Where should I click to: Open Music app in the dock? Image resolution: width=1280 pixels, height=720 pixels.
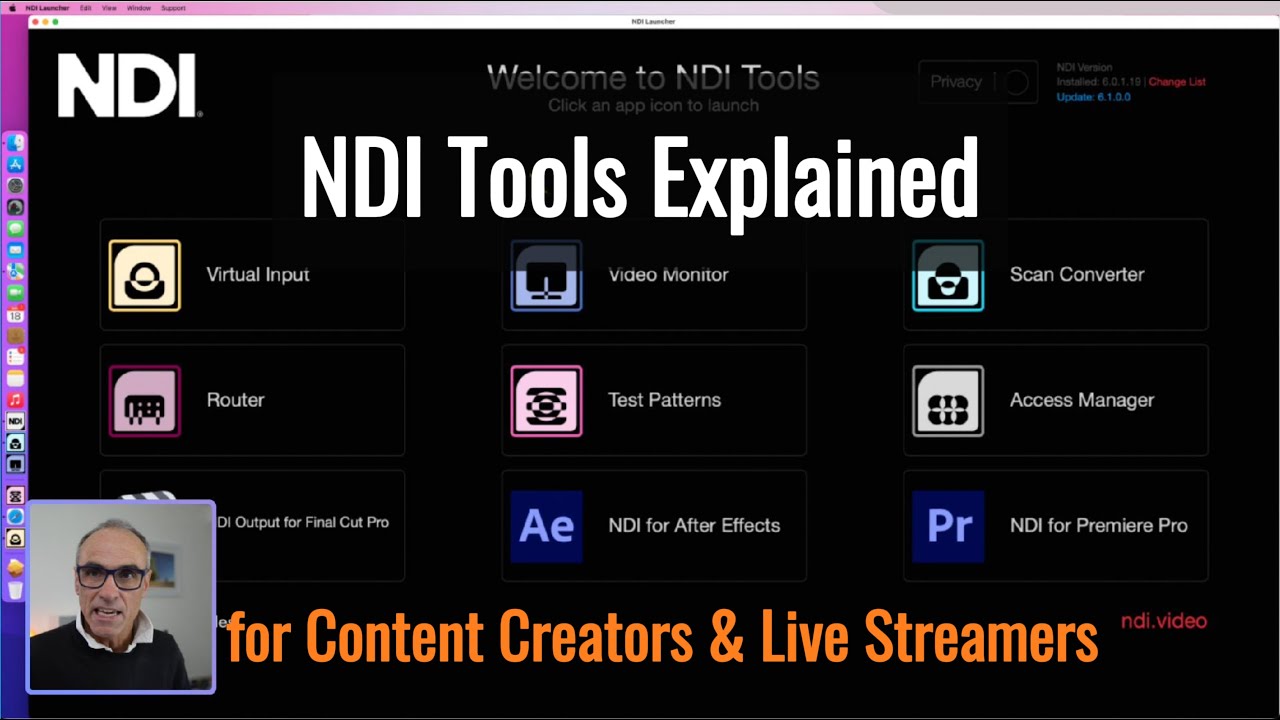coord(15,400)
